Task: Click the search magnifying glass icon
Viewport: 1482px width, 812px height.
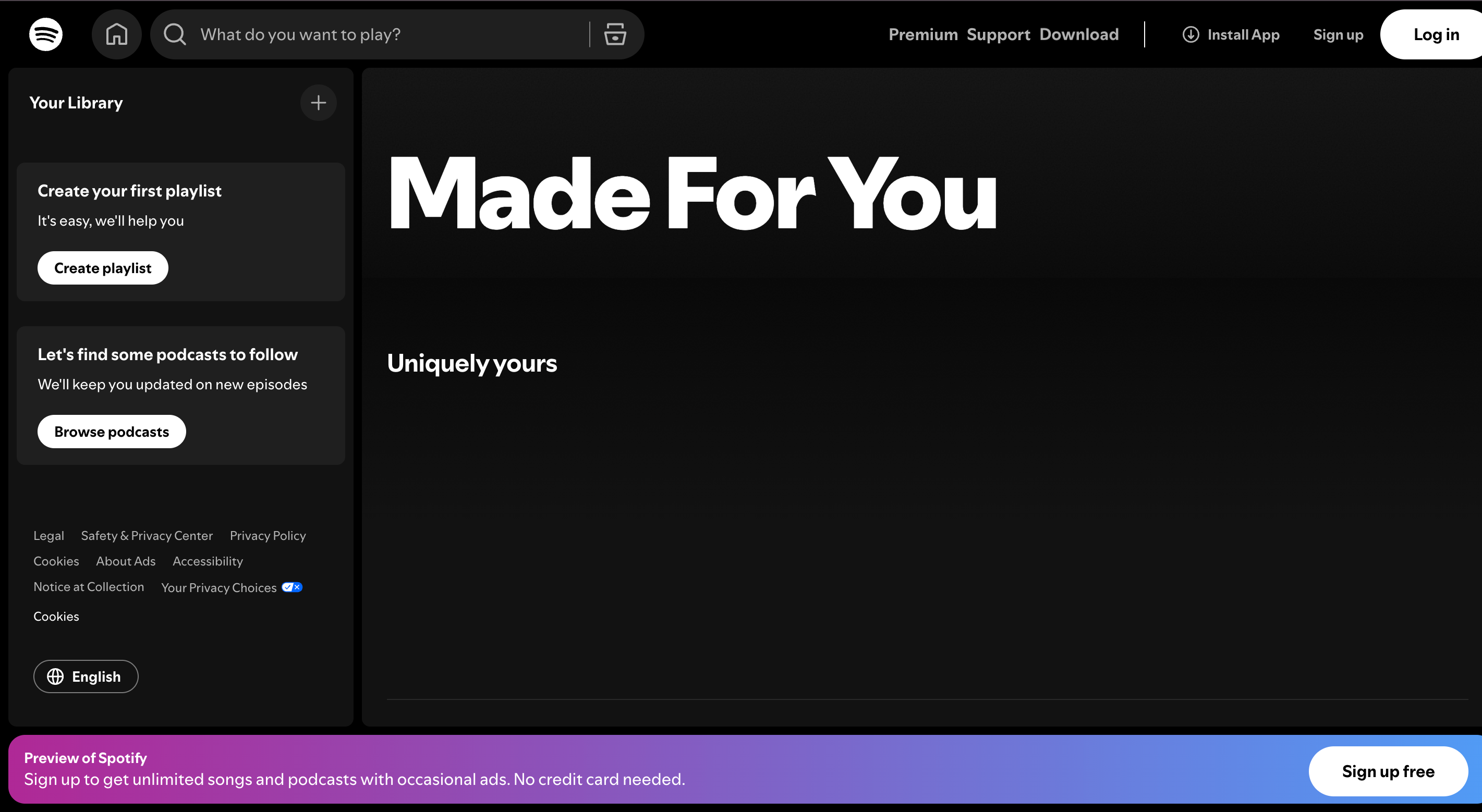Action: click(x=174, y=34)
